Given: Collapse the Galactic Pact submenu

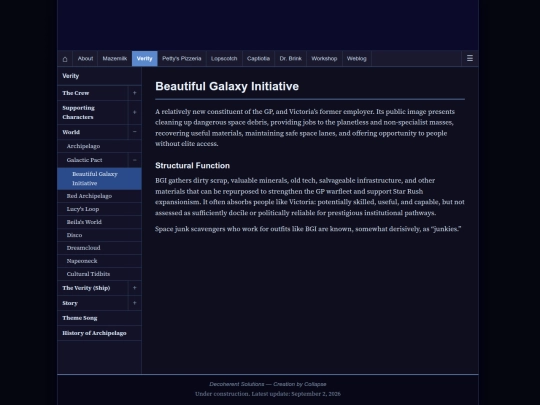Looking at the screenshot, I should 135,160.
